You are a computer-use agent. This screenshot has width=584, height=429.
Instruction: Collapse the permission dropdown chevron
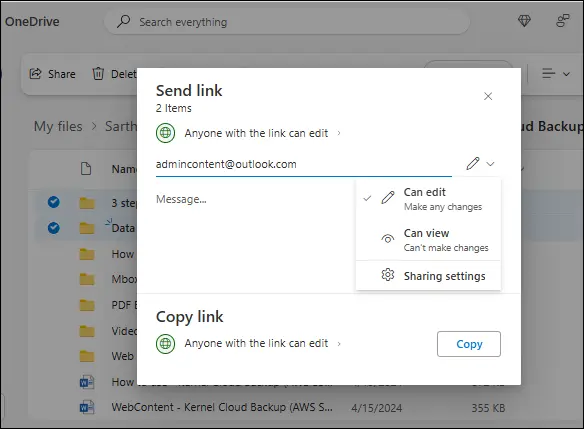click(x=490, y=164)
